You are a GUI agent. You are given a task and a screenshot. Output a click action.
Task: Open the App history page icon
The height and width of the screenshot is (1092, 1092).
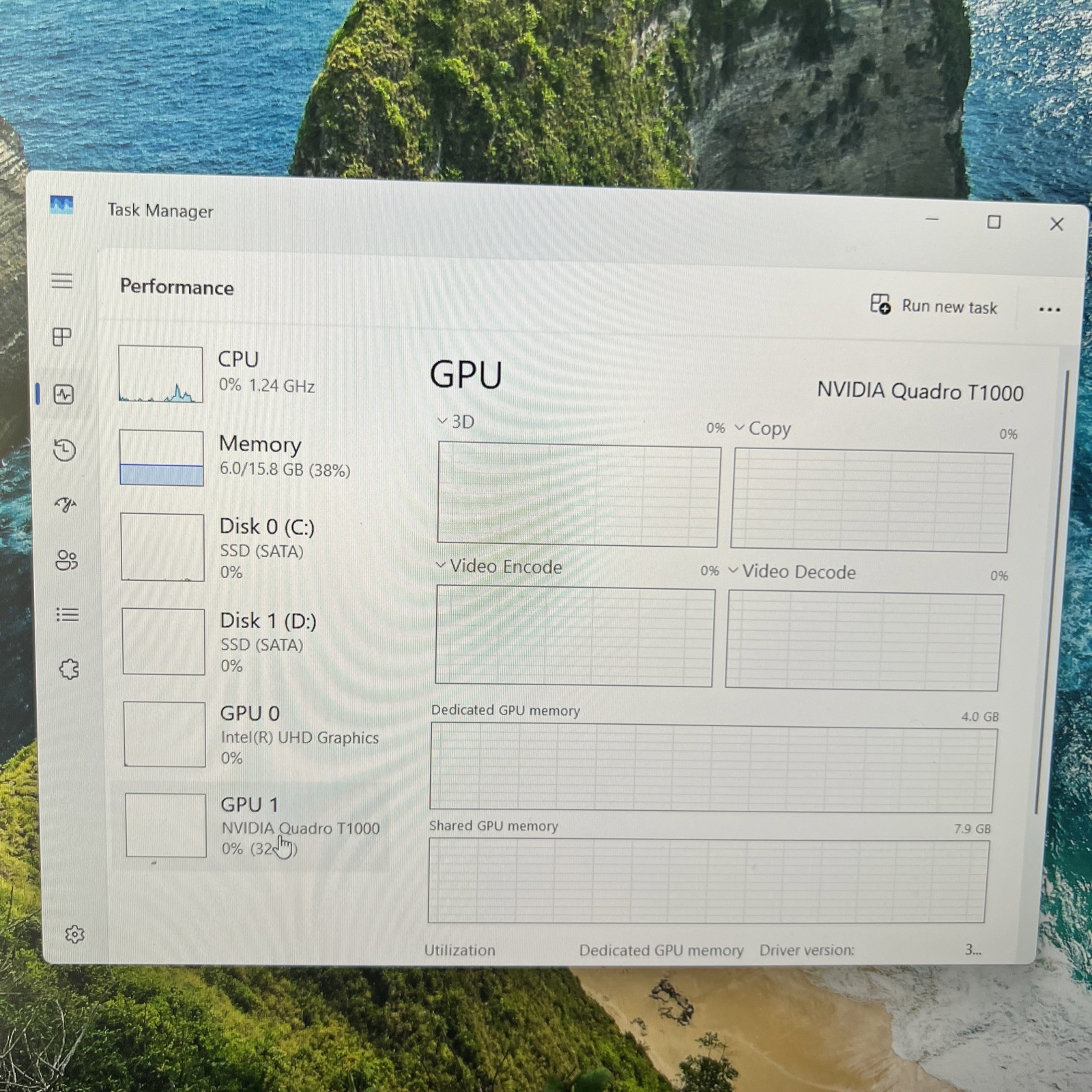pos(64,449)
